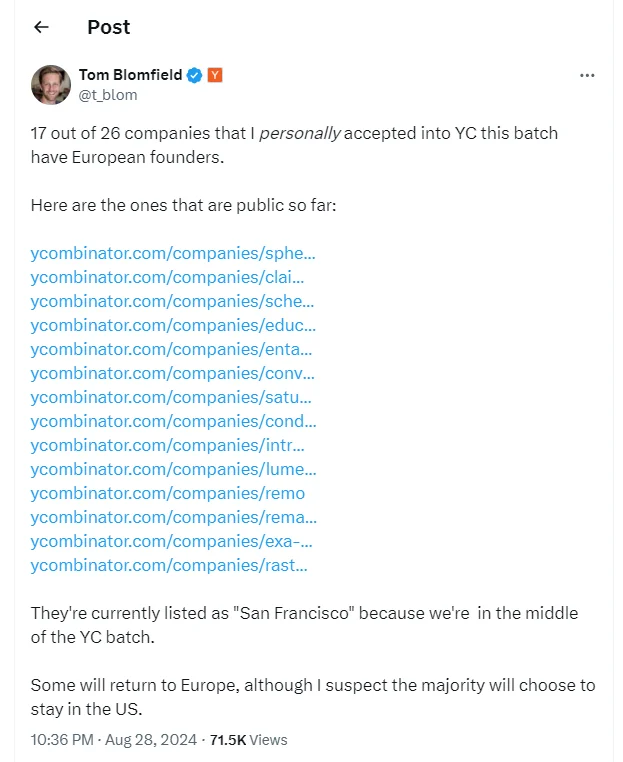This screenshot has width=623, height=762.
Task: Open the ycombinator.com/companies/remo link
Action: pyautogui.click(x=167, y=493)
